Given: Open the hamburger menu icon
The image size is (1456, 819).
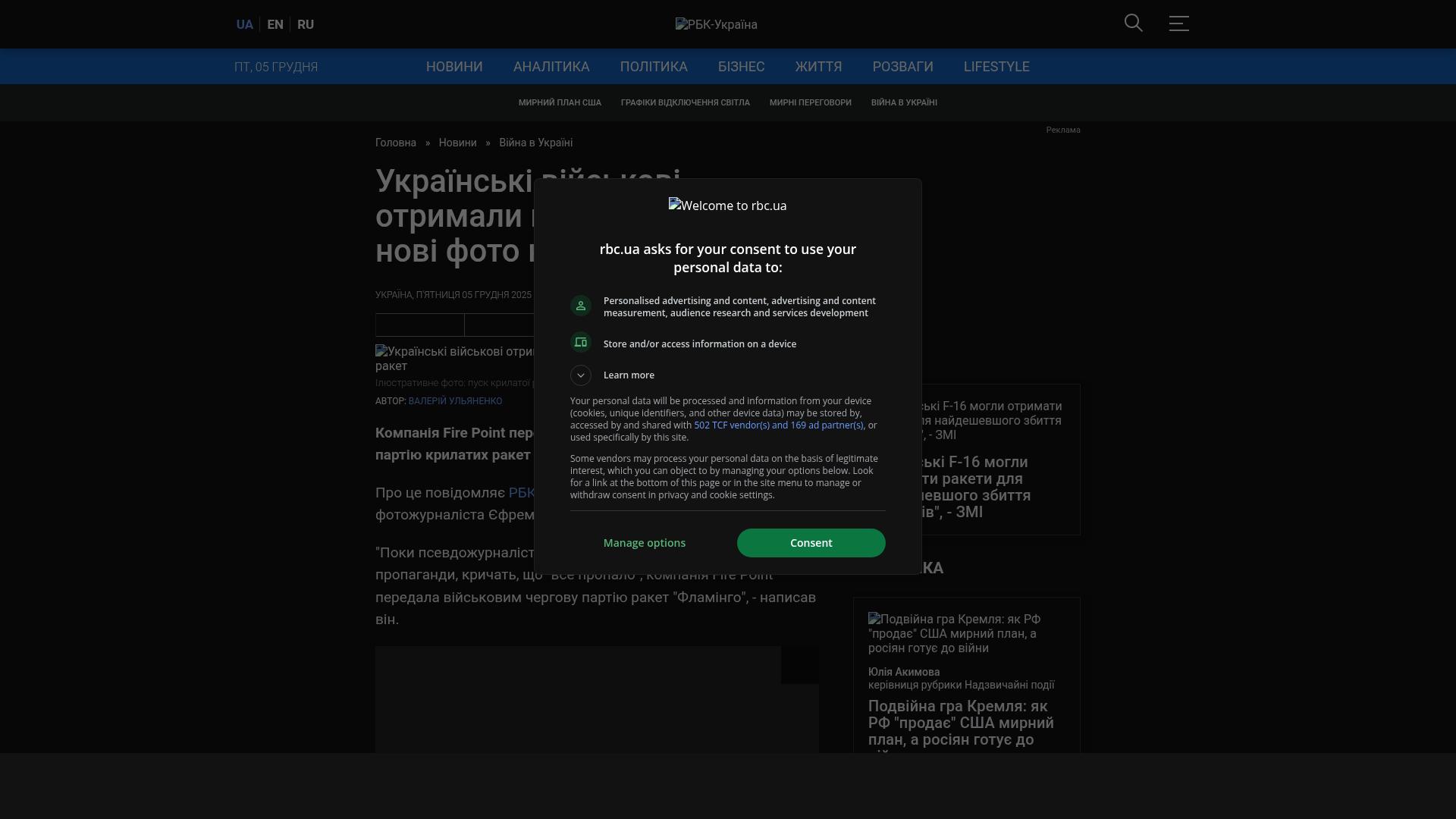Looking at the screenshot, I should [1178, 24].
